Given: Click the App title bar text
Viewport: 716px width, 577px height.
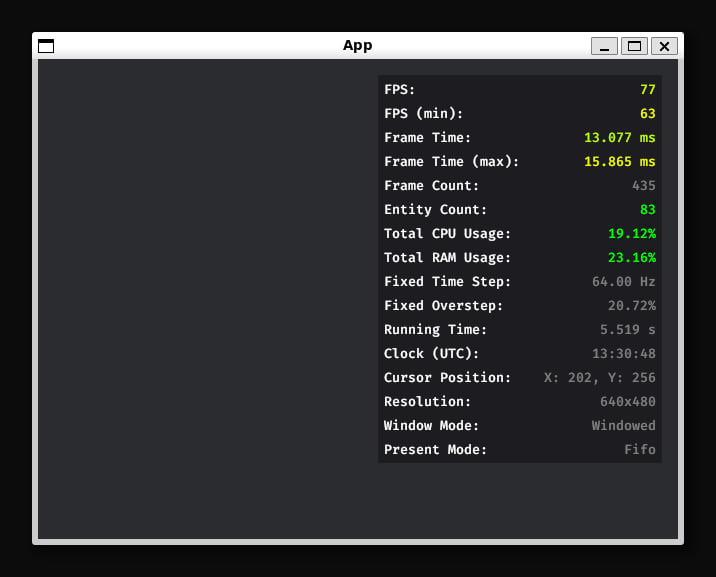Looking at the screenshot, I should [x=357, y=45].
